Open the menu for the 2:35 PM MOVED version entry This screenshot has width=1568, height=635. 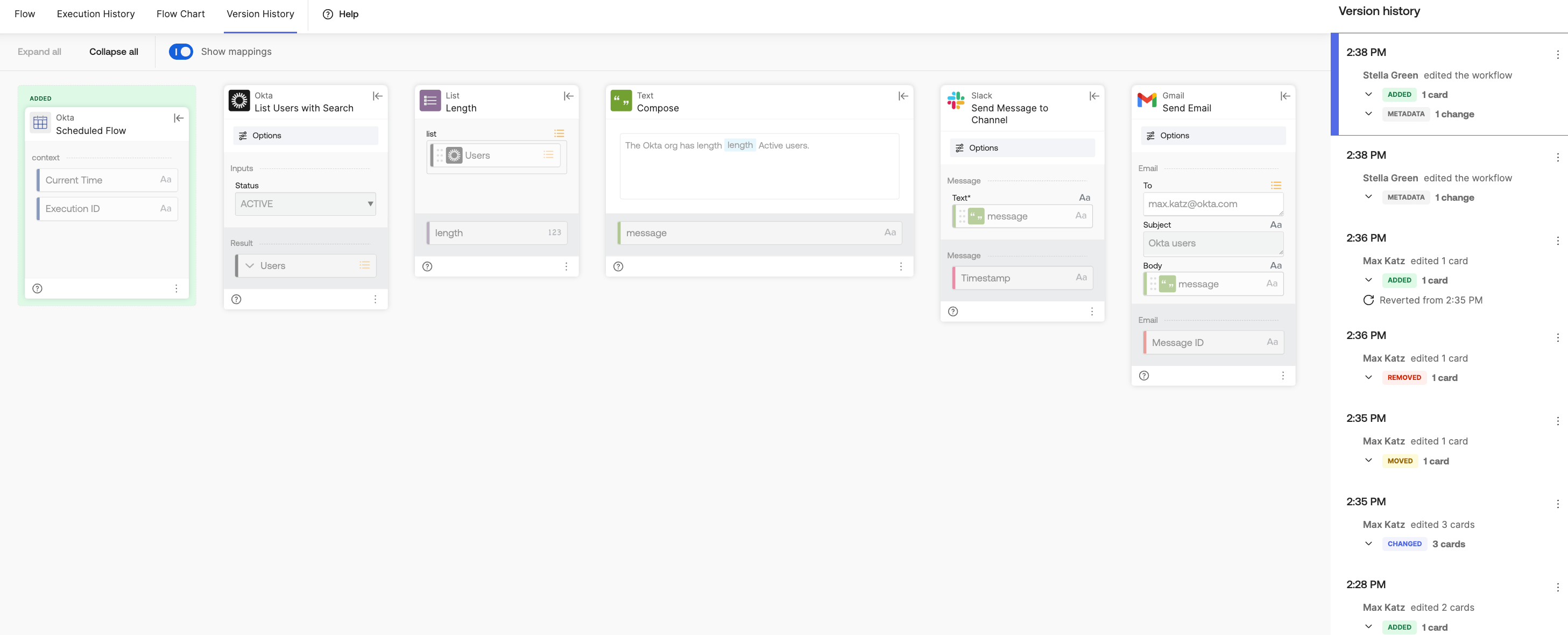tap(1558, 421)
